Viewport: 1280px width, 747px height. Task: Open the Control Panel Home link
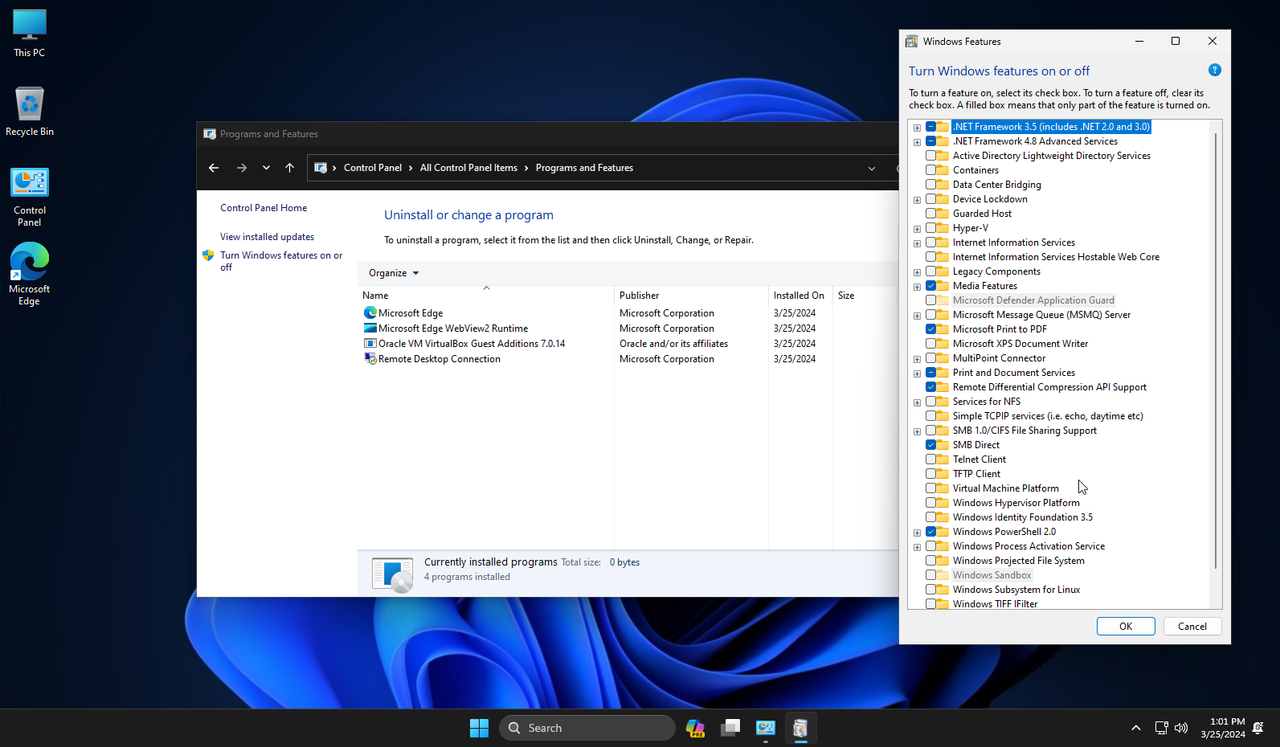tap(264, 208)
